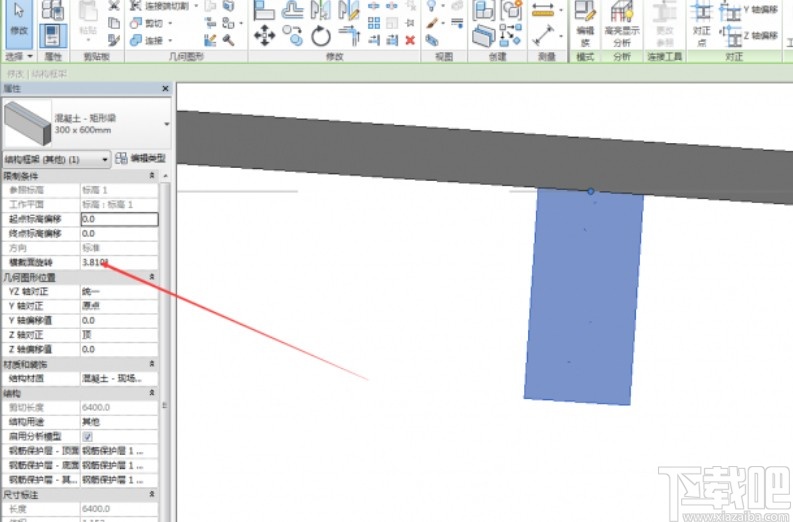Click the red Delete X icon

coord(410,40)
